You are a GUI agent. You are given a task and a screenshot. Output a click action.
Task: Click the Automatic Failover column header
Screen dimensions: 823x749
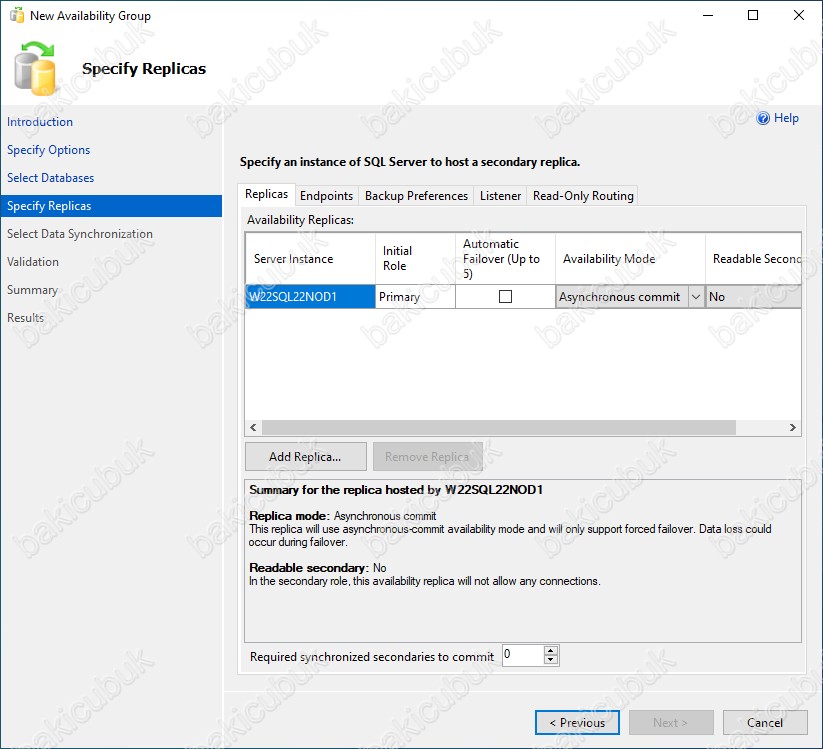click(505, 259)
